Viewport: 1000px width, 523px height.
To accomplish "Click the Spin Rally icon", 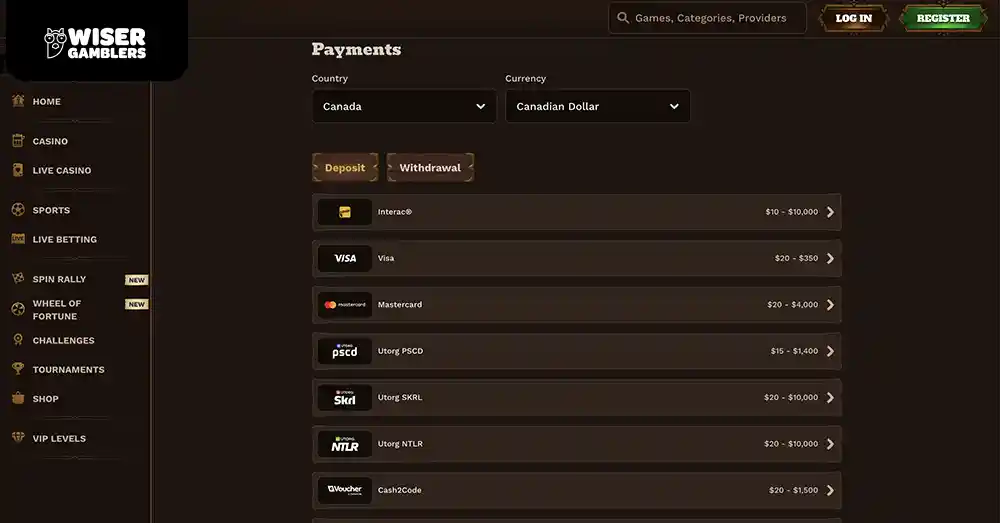I will [x=18, y=278].
